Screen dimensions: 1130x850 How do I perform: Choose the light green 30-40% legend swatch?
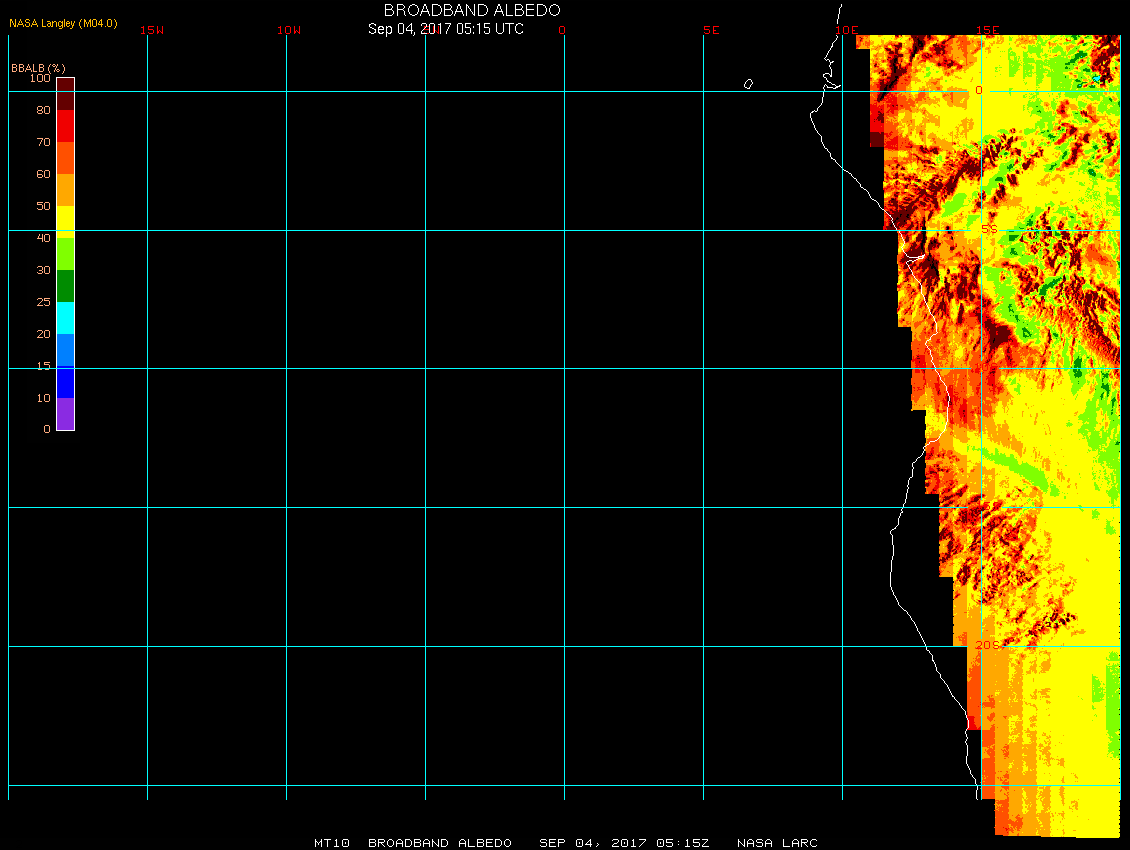pos(65,254)
